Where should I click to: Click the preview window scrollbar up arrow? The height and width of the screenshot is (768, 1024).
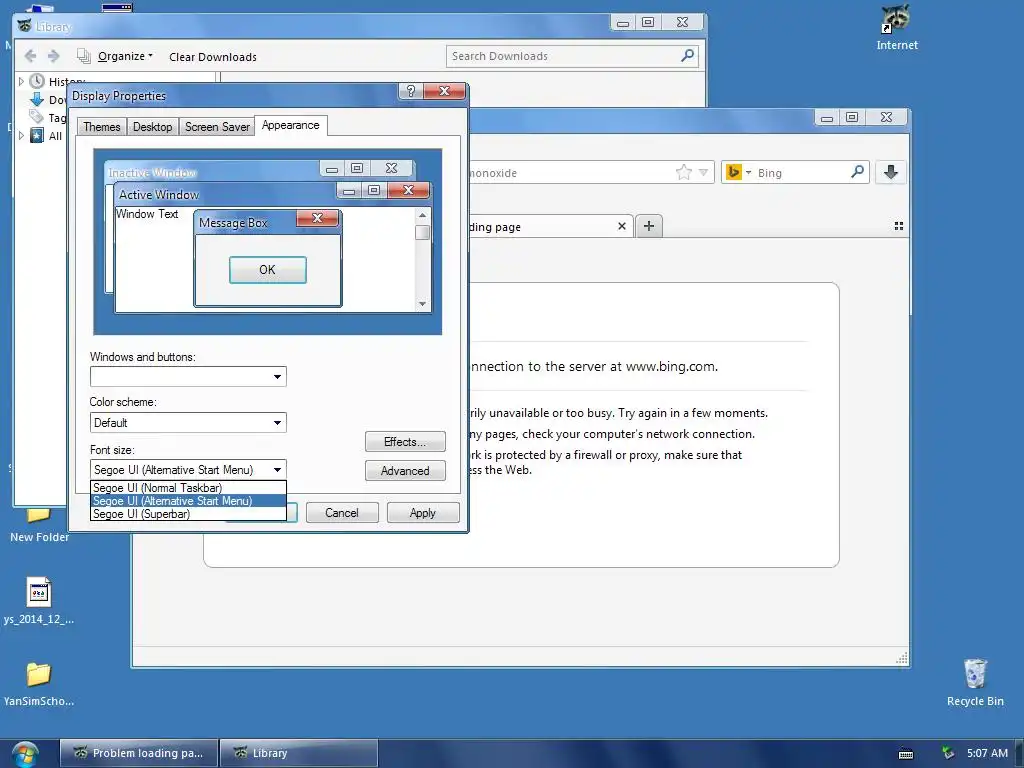click(x=423, y=215)
